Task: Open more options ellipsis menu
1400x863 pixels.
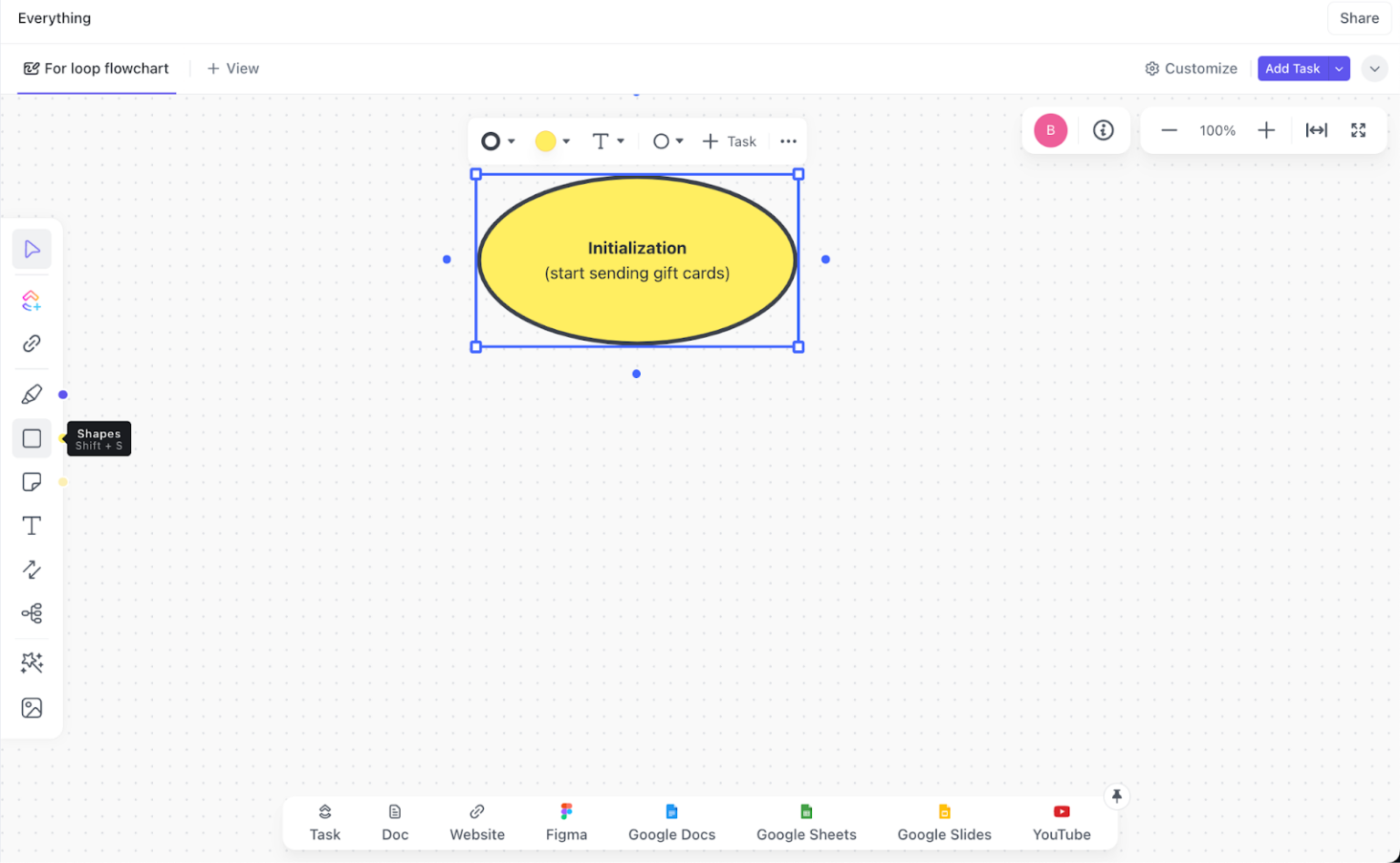Action: pyautogui.click(x=788, y=141)
